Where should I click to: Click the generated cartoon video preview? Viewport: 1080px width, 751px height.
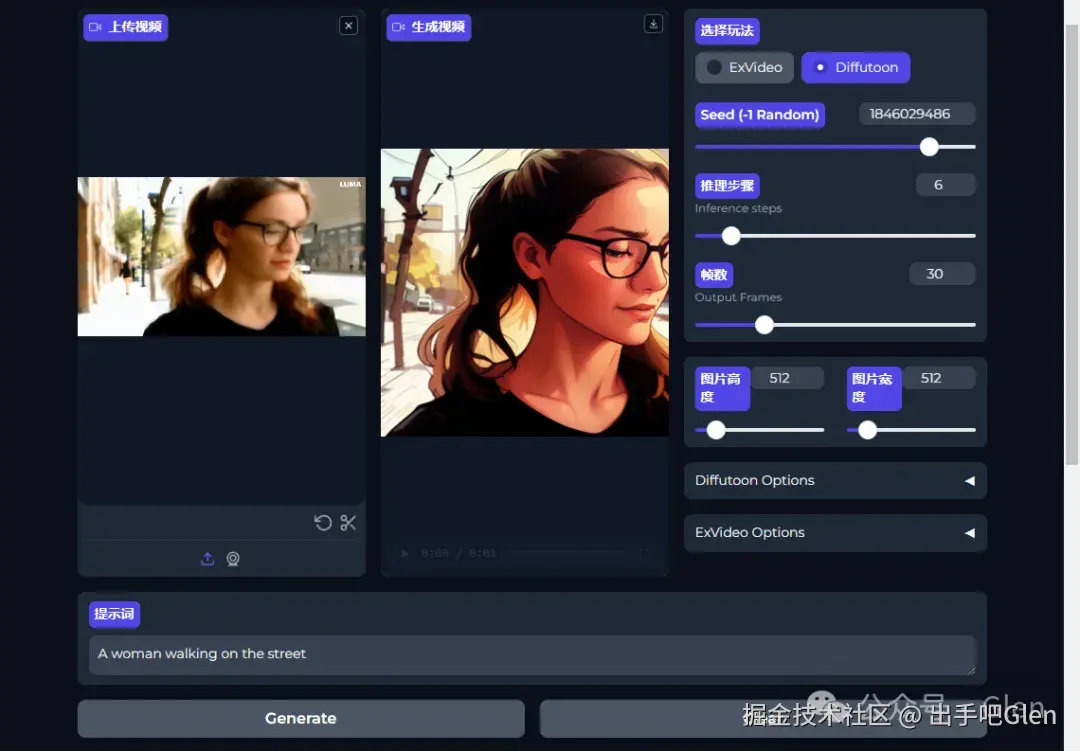[x=525, y=293]
